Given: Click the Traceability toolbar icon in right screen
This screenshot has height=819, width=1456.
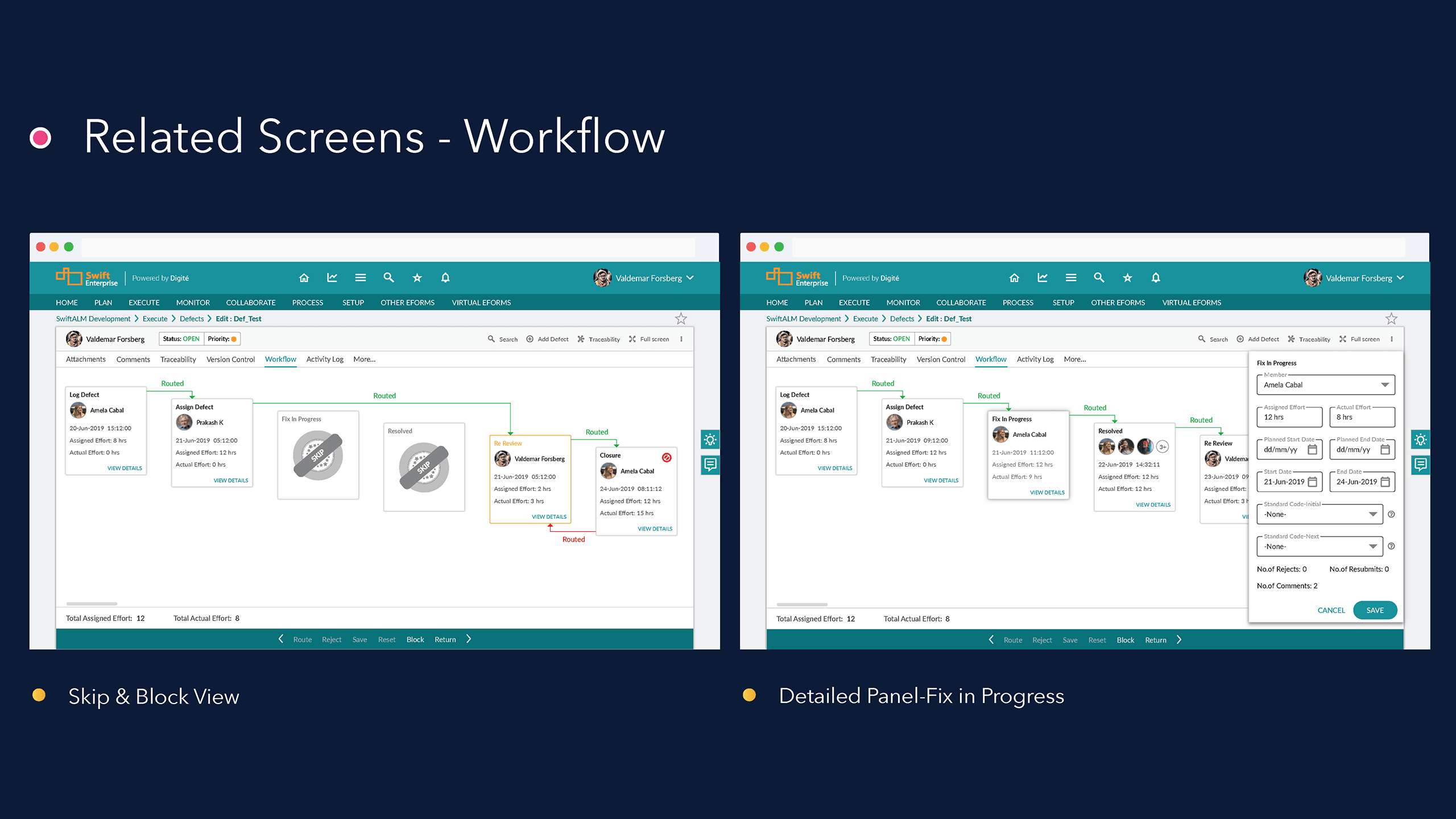Looking at the screenshot, I should pyautogui.click(x=1291, y=339).
